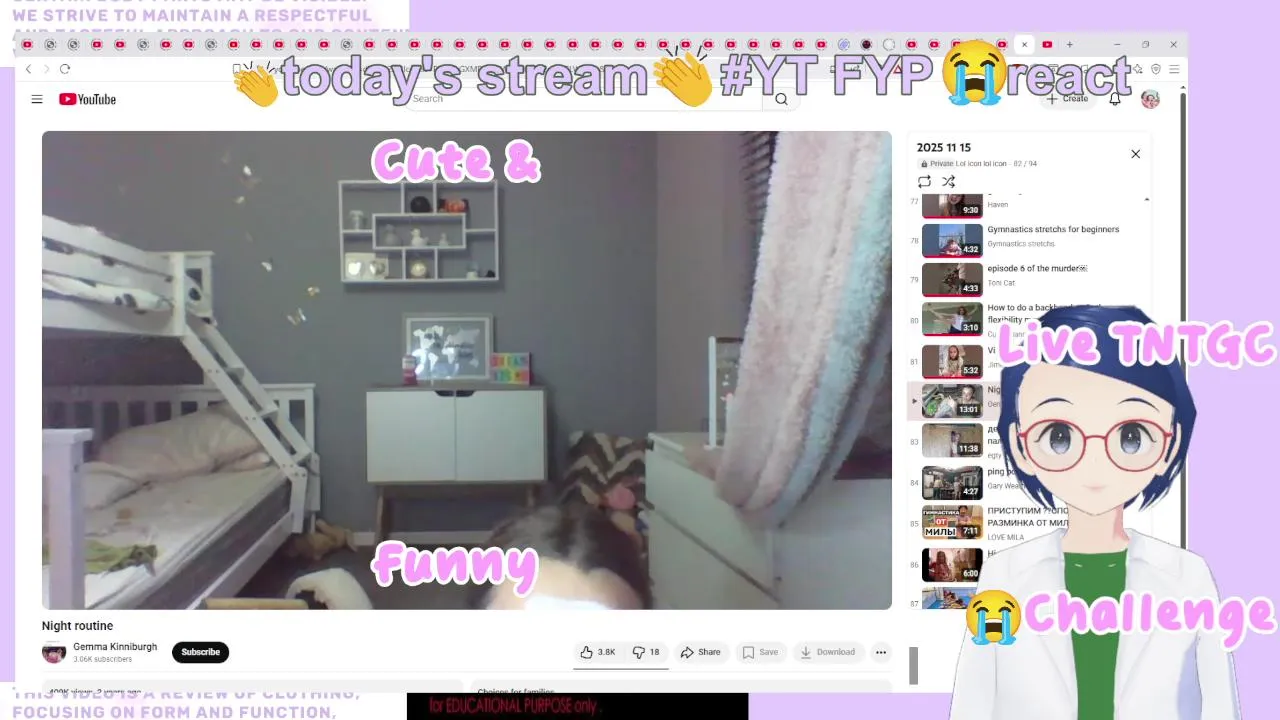Save the video to a playlist
The height and width of the screenshot is (720, 1280).
tap(760, 652)
